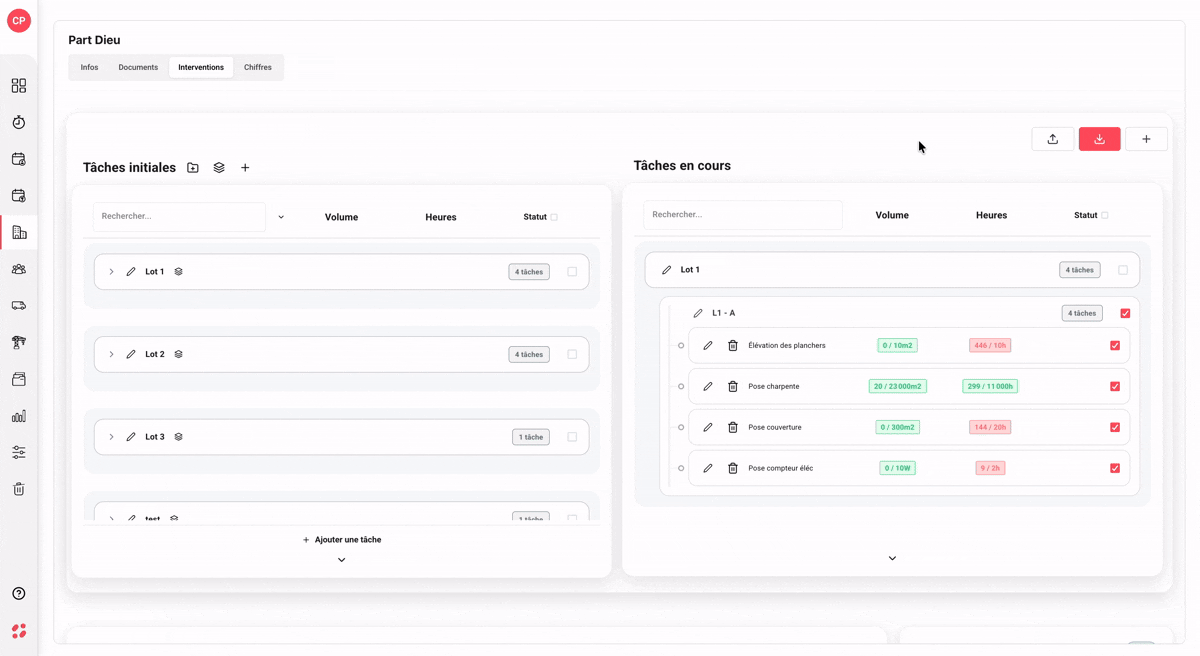Image resolution: width=1200 pixels, height=656 pixels.
Task: Open the trash bin icon in sidebar
Action: (19, 489)
